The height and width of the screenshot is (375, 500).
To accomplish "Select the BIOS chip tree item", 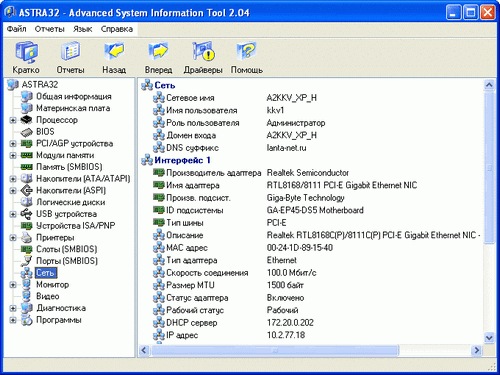I will point(45,132).
